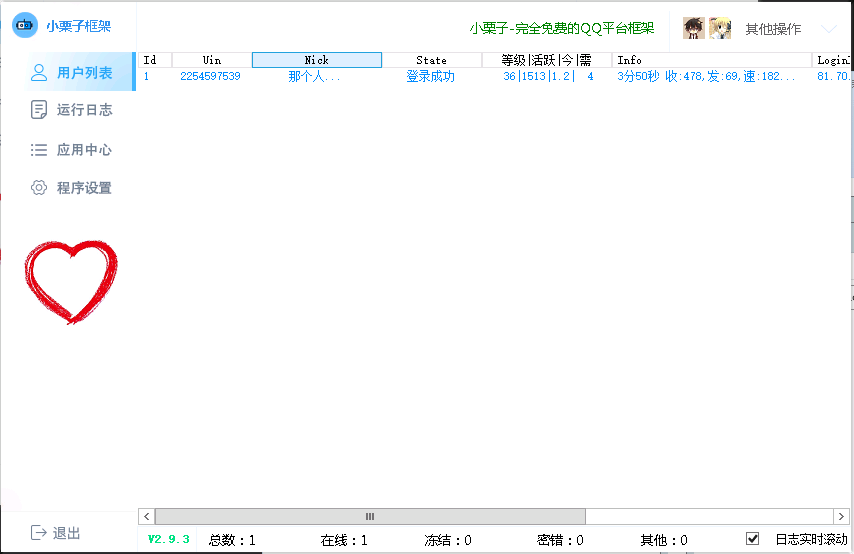854x554 pixels.
Task: Click the 其他：0 status entry
Action: (x=664, y=540)
